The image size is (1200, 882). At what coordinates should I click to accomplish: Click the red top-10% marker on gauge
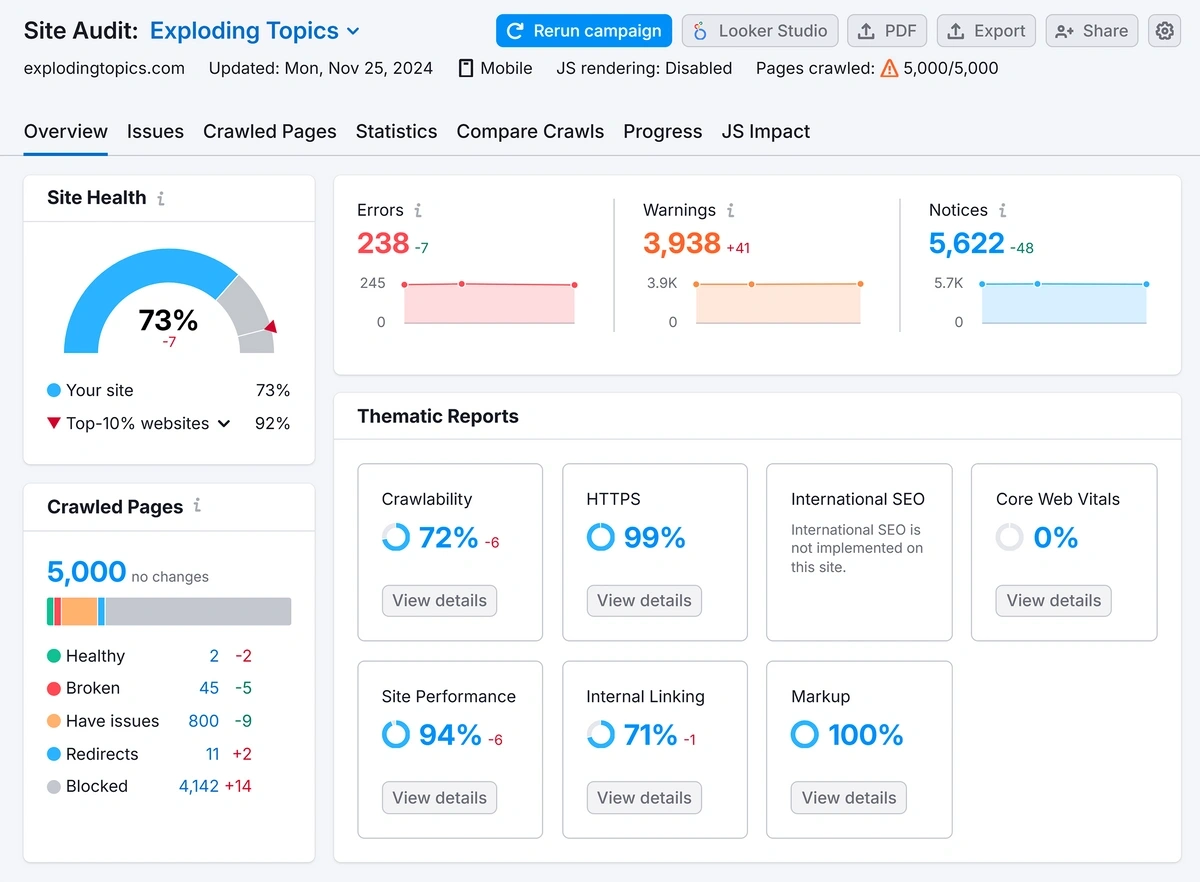pyautogui.click(x=270, y=326)
